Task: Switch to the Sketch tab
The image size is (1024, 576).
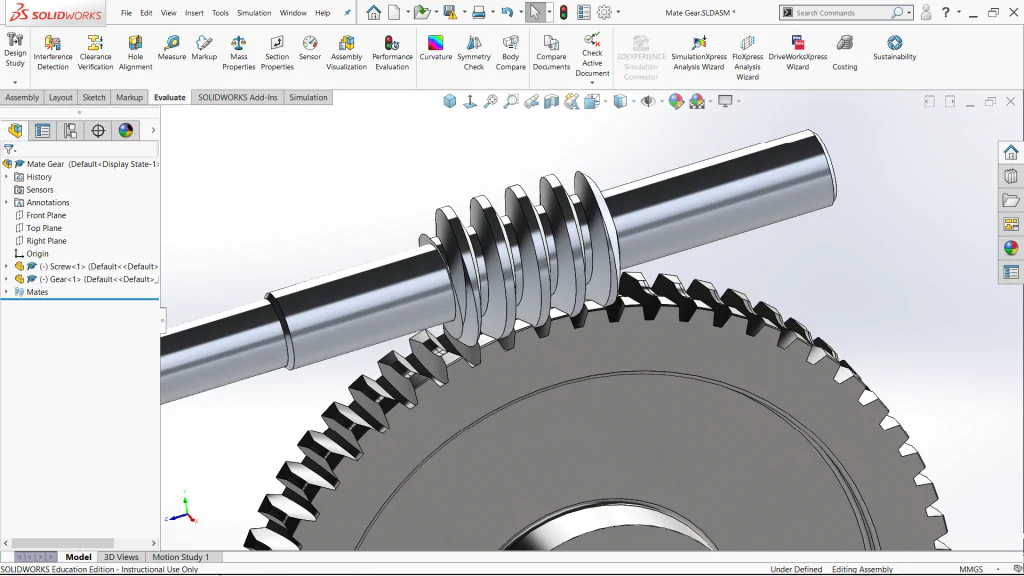Action: [x=93, y=97]
